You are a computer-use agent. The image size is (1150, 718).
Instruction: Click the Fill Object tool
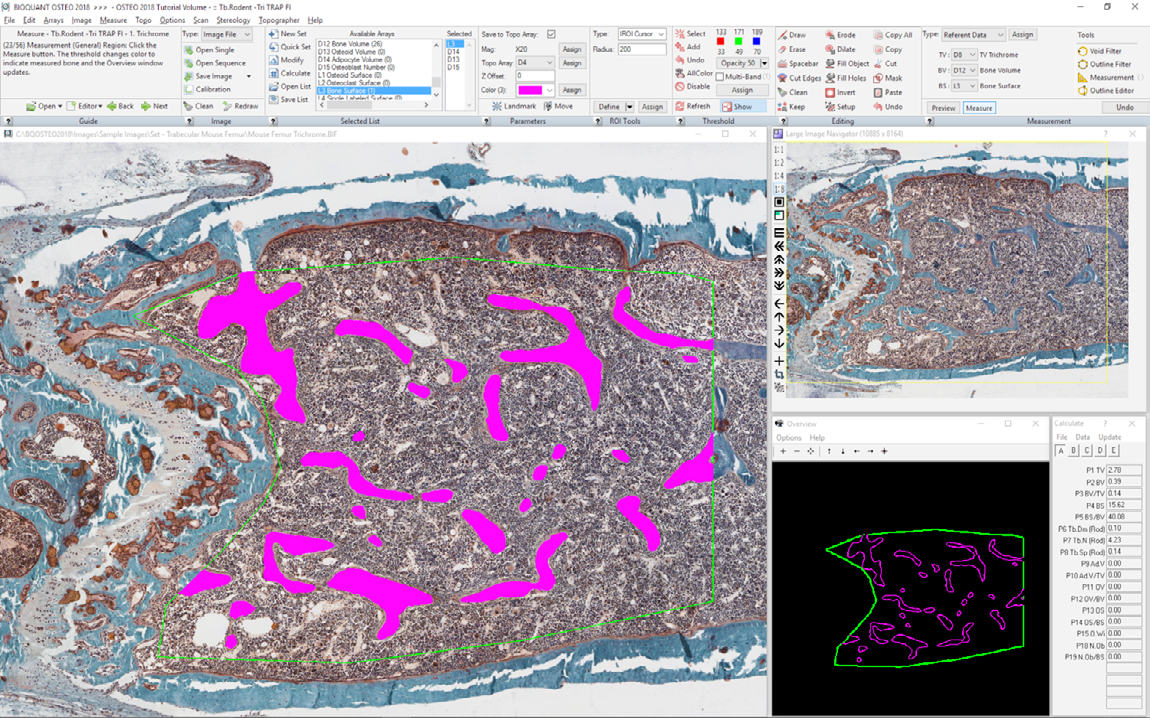(x=847, y=64)
